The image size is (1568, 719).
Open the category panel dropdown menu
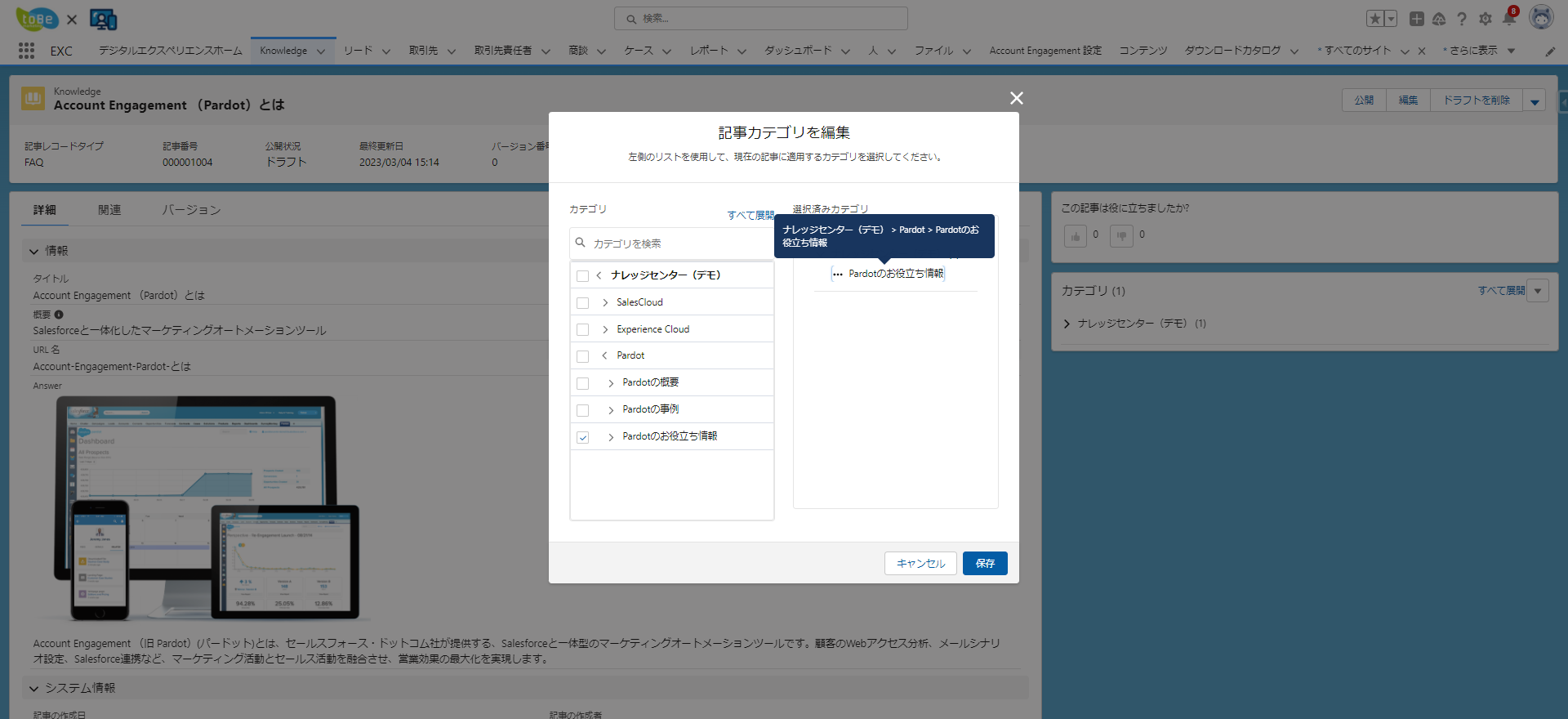pos(1538,291)
